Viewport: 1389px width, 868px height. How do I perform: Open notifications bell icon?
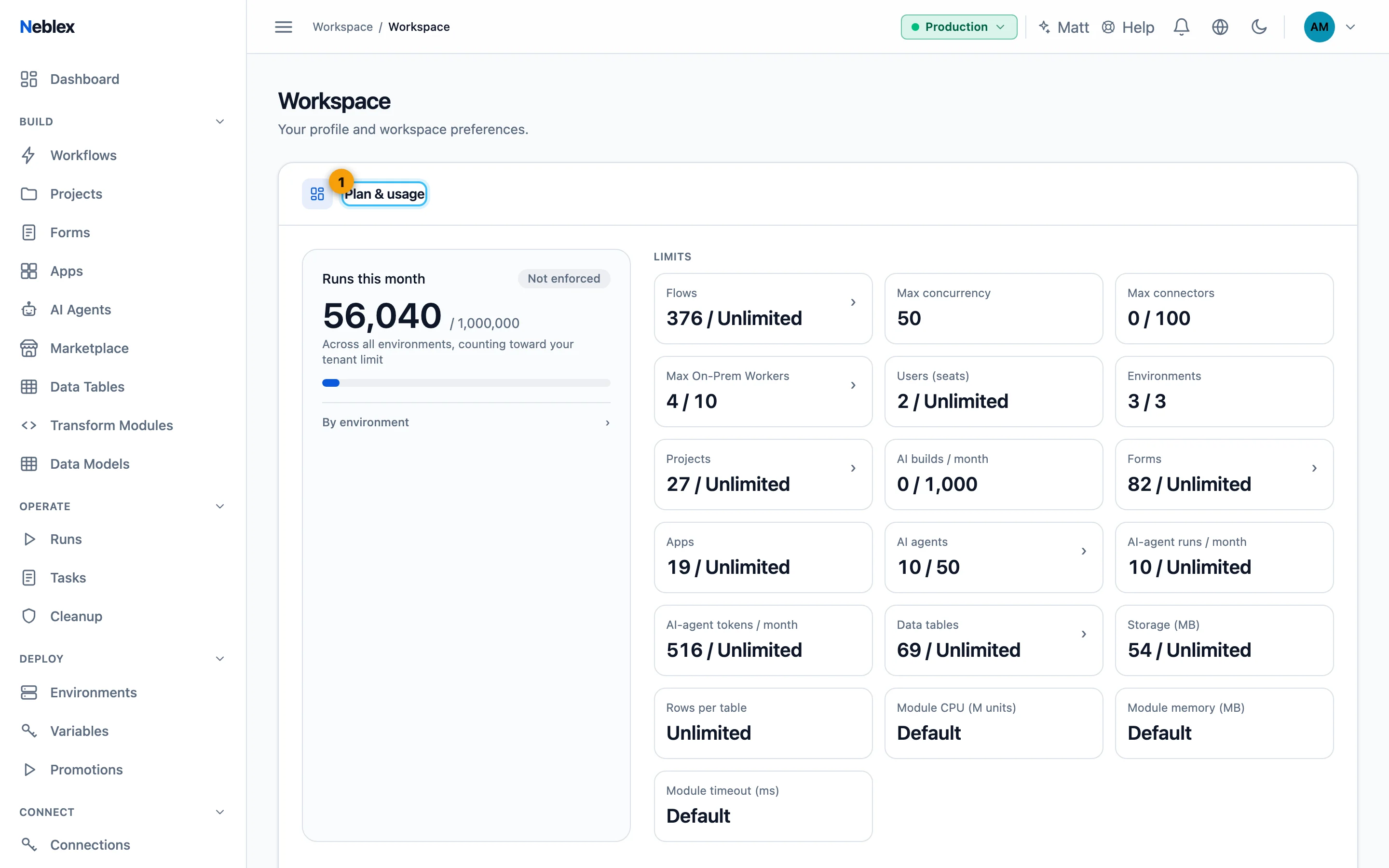(x=1181, y=27)
